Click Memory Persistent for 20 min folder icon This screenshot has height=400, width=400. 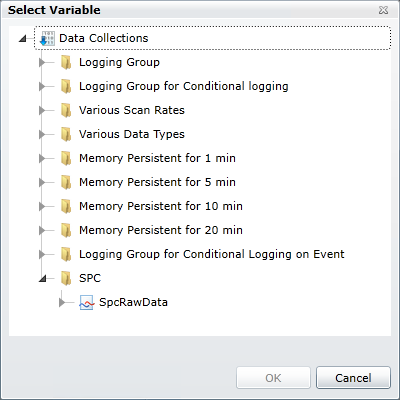tap(66, 230)
